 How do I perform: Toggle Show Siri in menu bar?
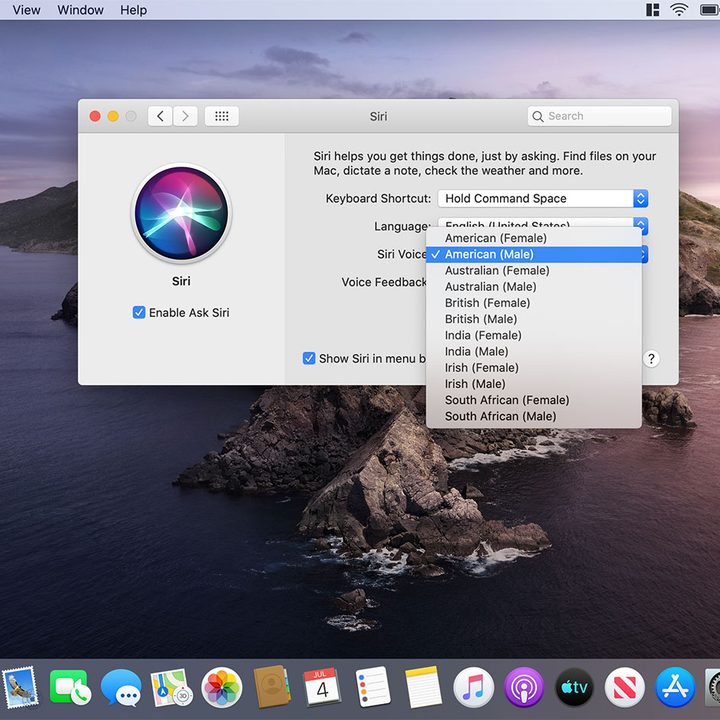click(309, 359)
